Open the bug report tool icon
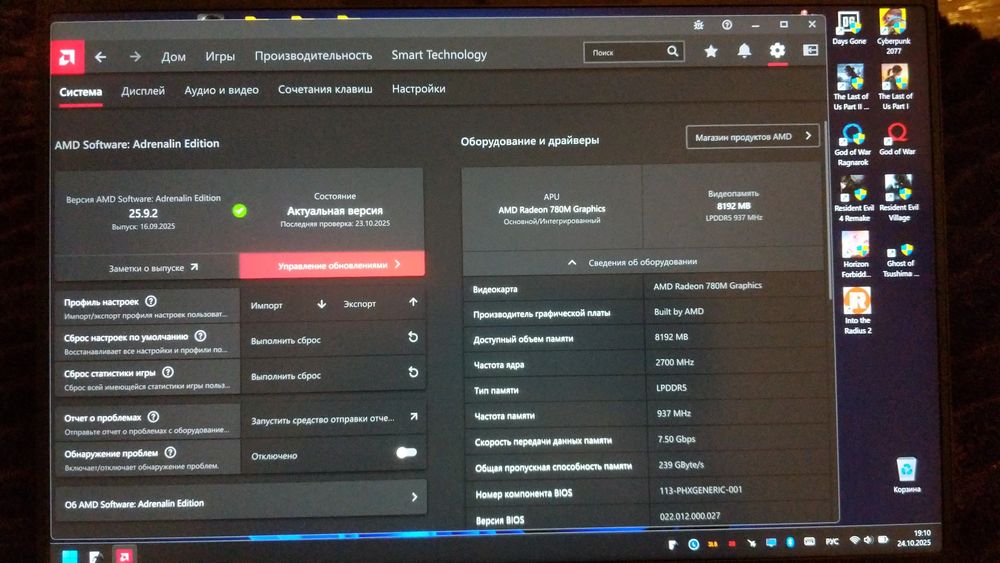Screen dimensions: 1000x563 [x=698, y=25]
